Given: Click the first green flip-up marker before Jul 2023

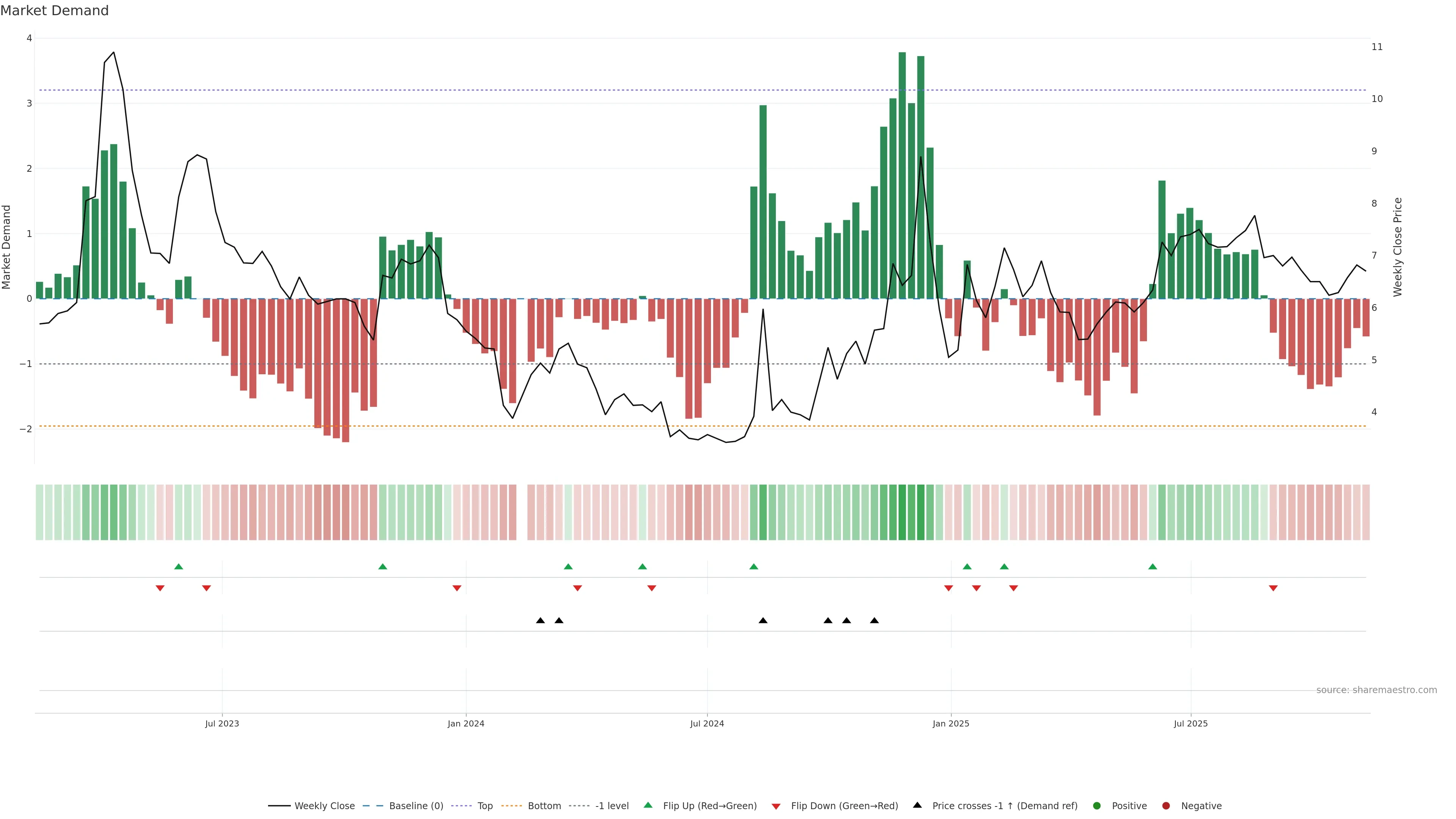Looking at the screenshot, I should [x=179, y=566].
